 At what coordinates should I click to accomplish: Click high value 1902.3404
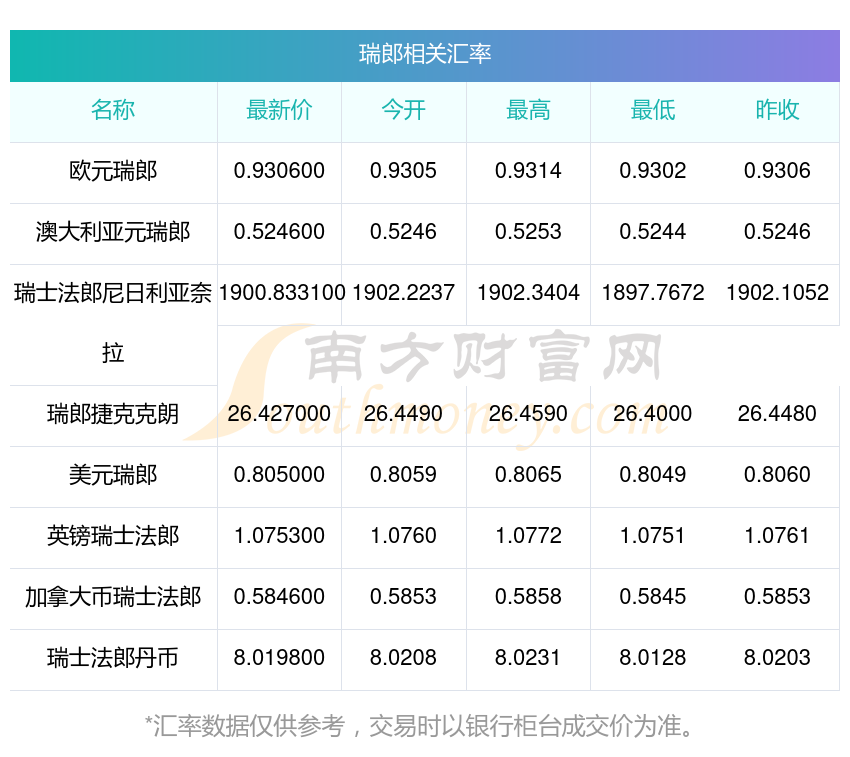click(528, 293)
